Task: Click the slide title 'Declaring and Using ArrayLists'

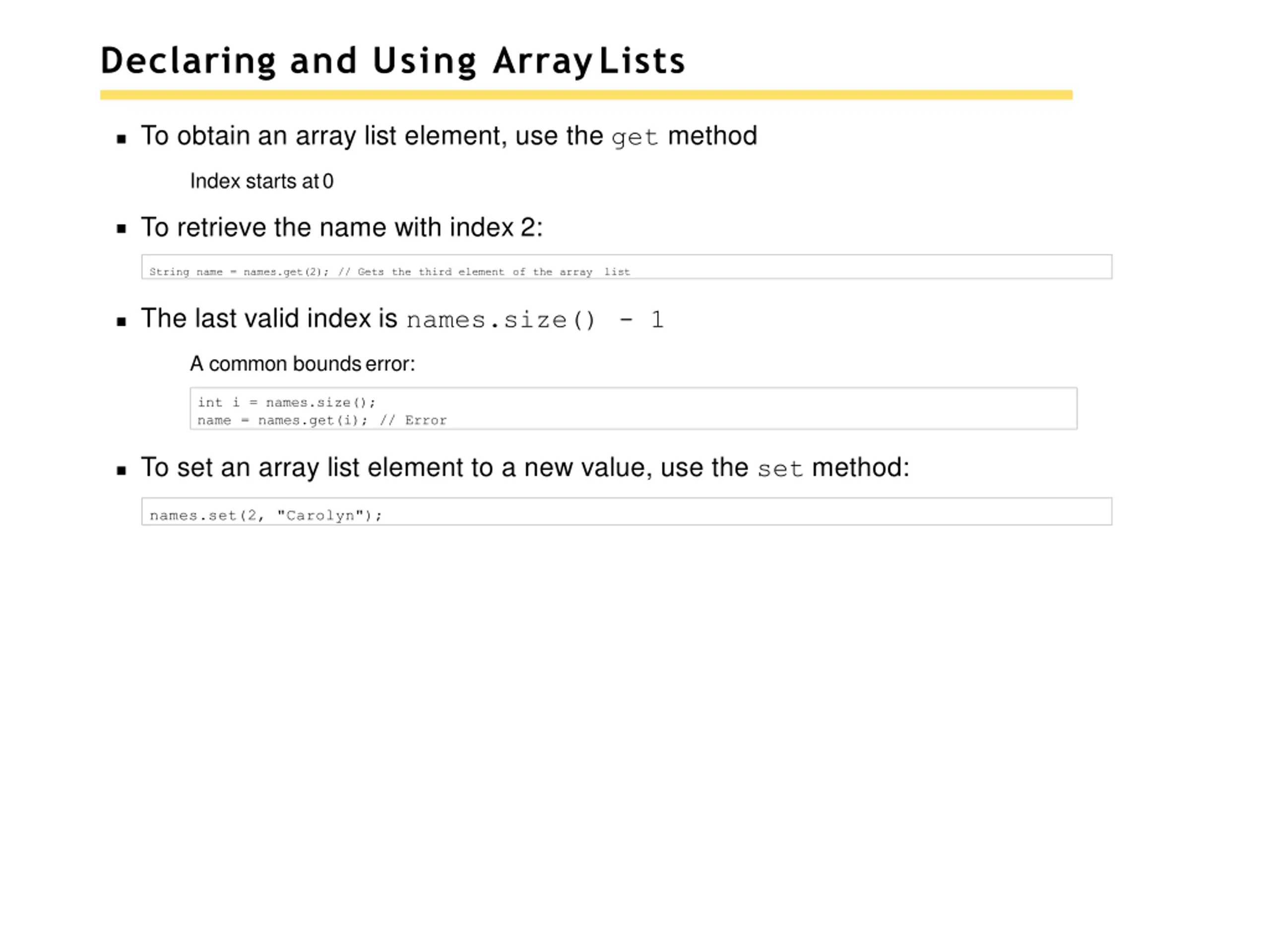Action: (393, 61)
